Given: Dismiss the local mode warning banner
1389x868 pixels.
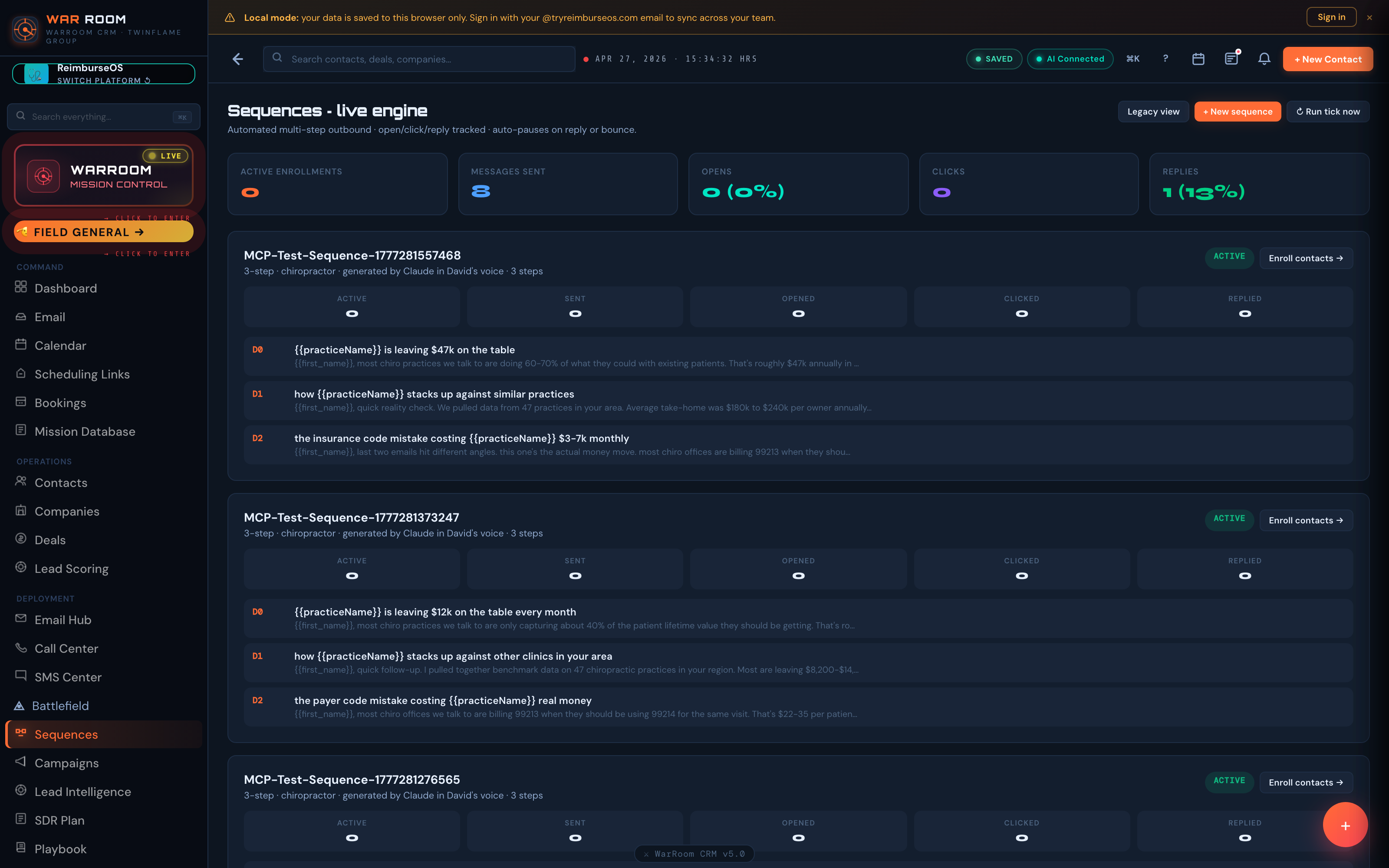Looking at the screenshot, I should pyautogui.click(x=1369, y=18).
